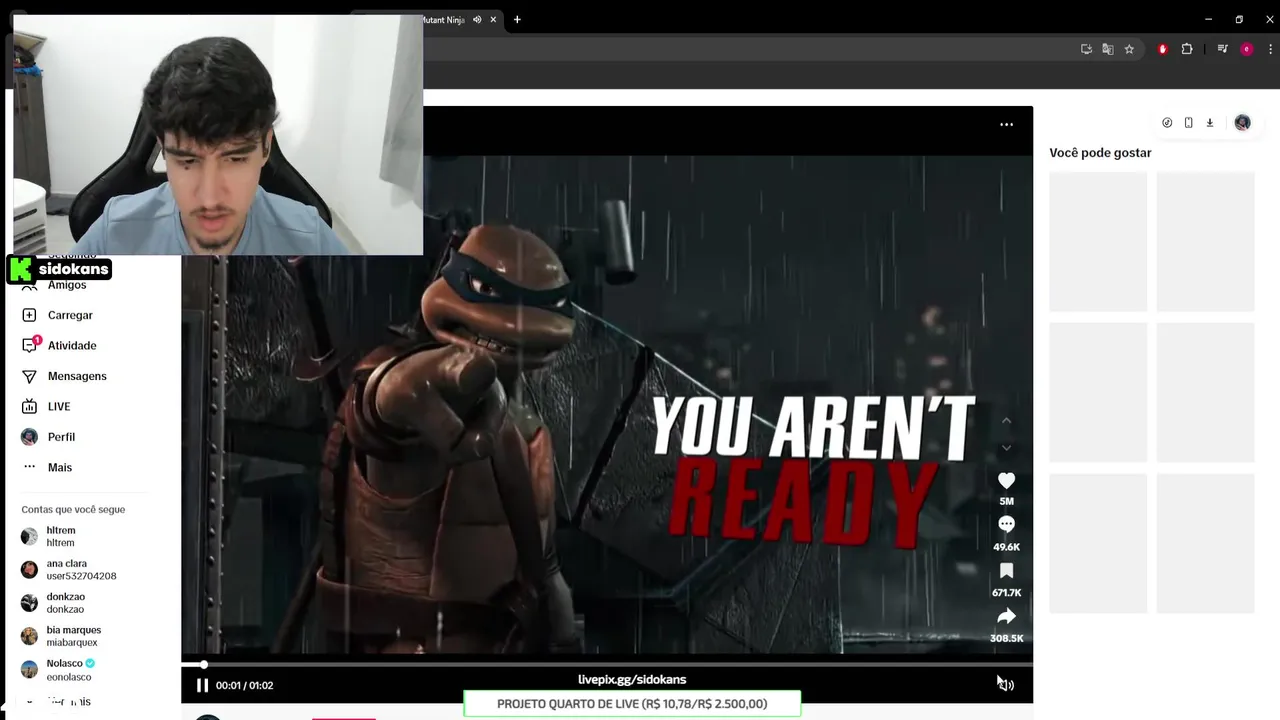Viewport: 1280px width, 720px height.
Task: Click the PROJETO QUARTO DE LIVE donation bar
Action: (x=632, y=704)
